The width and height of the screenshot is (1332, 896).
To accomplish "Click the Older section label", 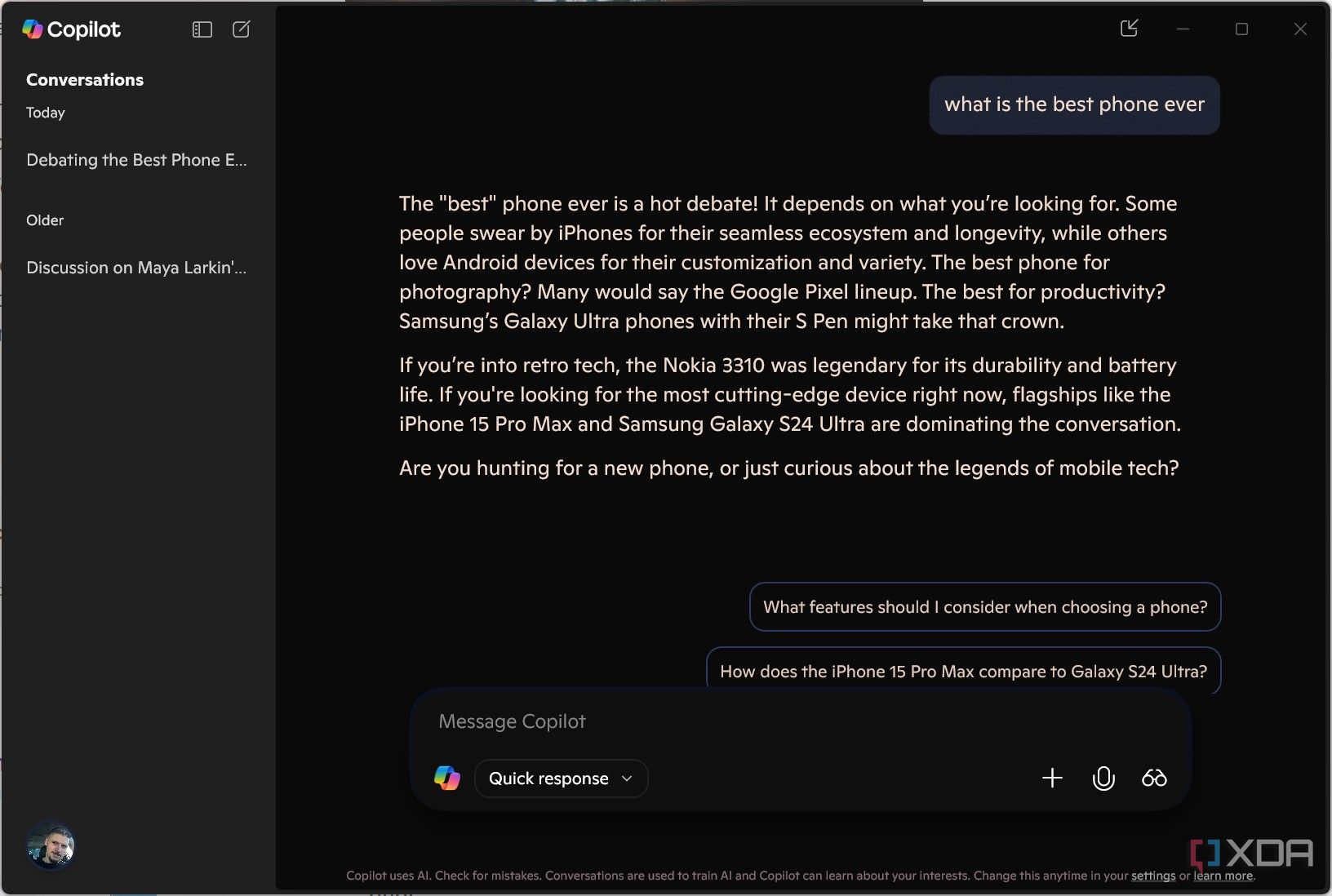I will point(45,220).
